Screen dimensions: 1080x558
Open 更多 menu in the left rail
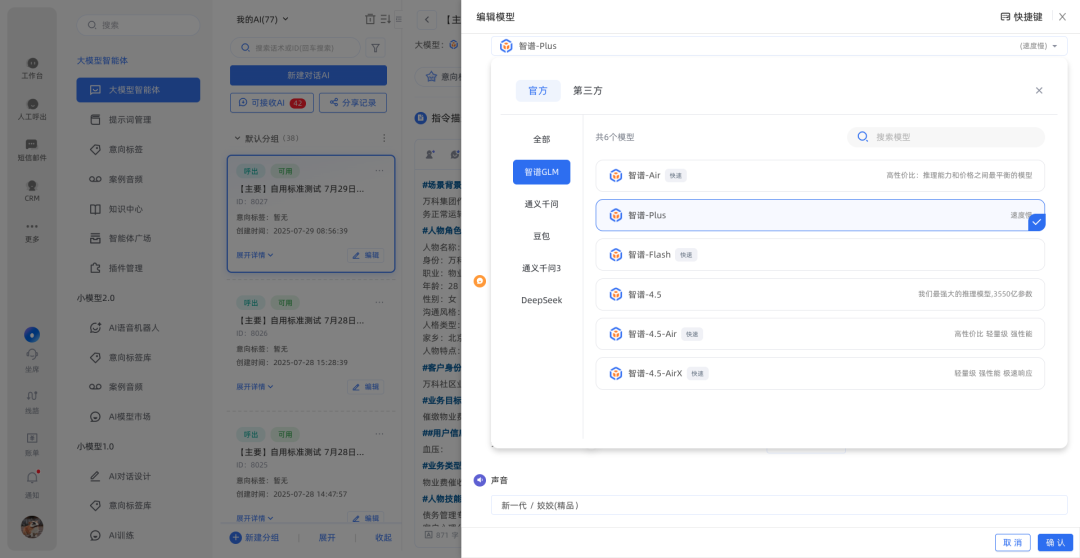coord(32,232)
